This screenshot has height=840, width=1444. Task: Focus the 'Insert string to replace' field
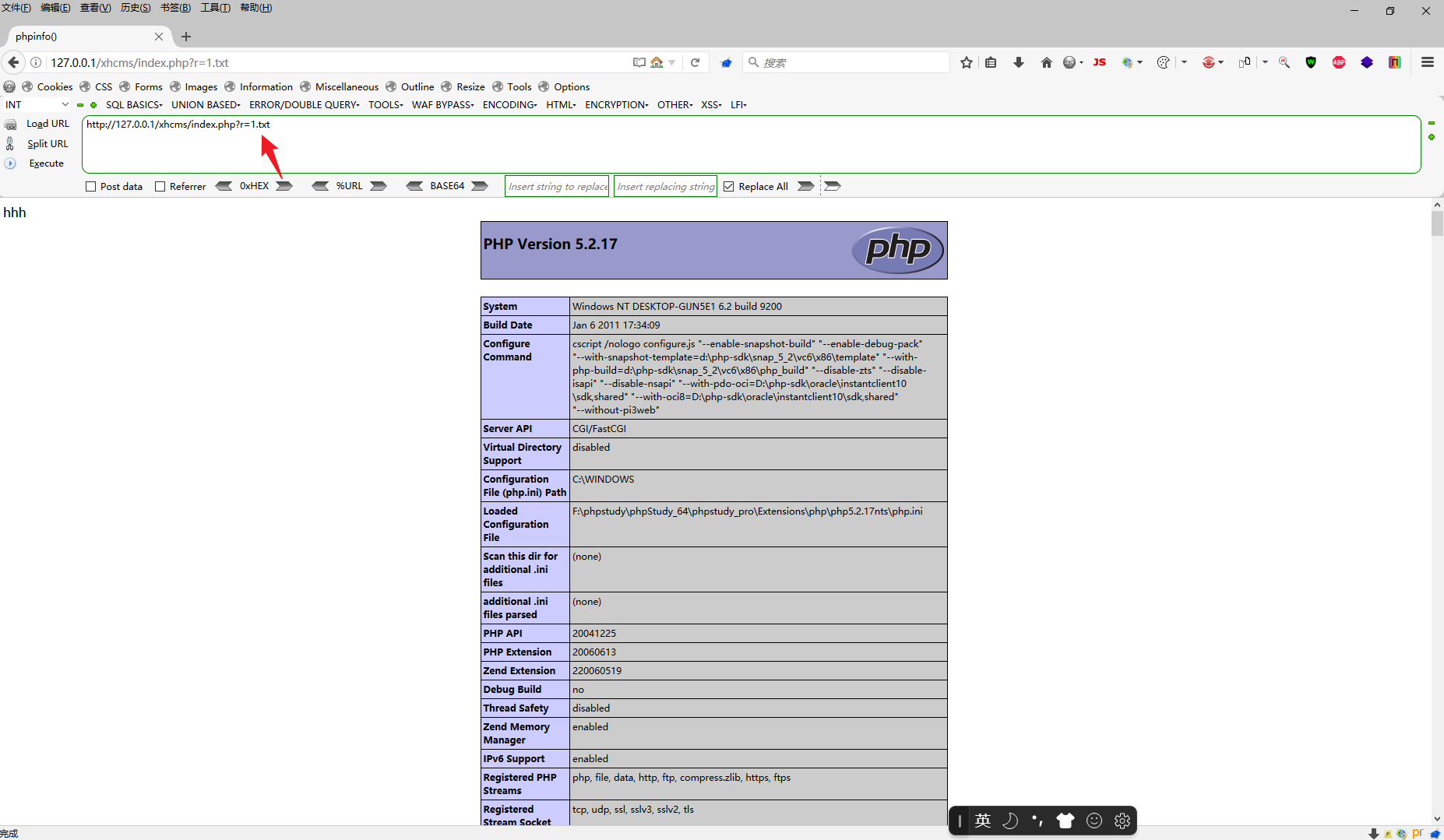pyautogui.click(x=557, y=187)
